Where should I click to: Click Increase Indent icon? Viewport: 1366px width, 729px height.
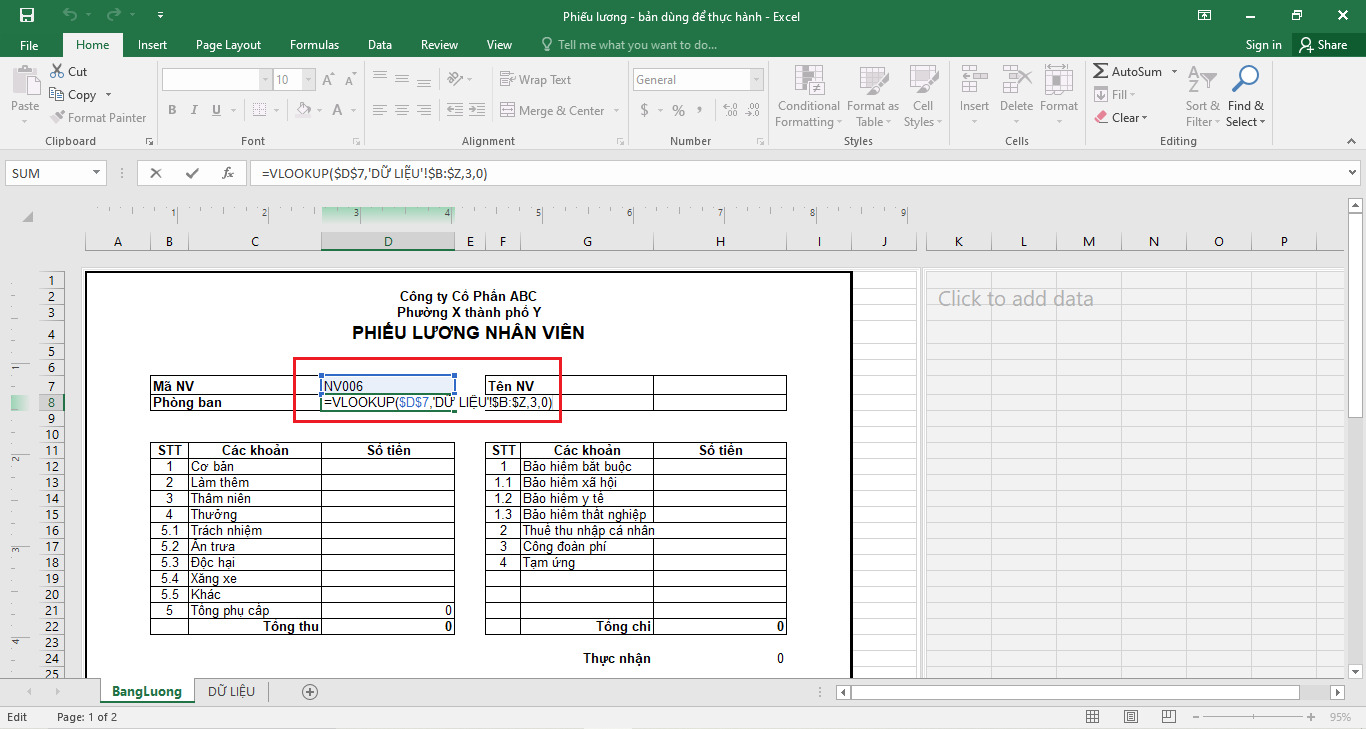477,110
